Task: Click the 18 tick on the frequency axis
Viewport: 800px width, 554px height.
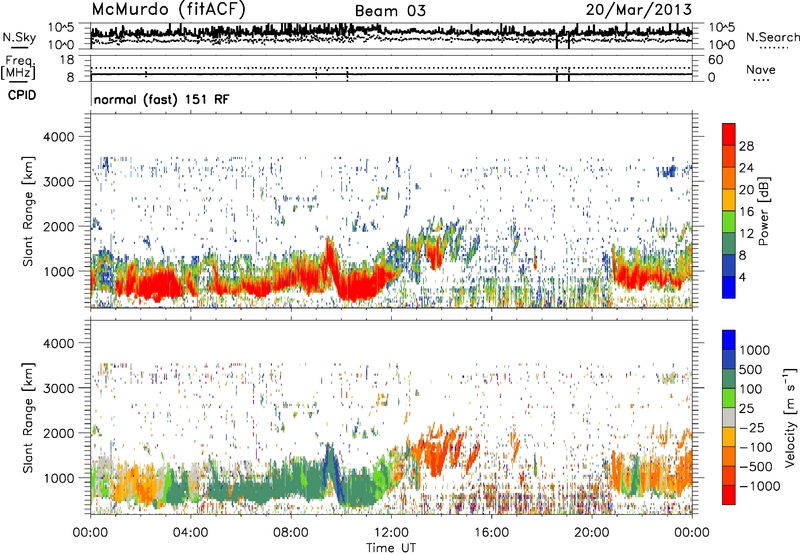Action: click(x=67, y=60)
